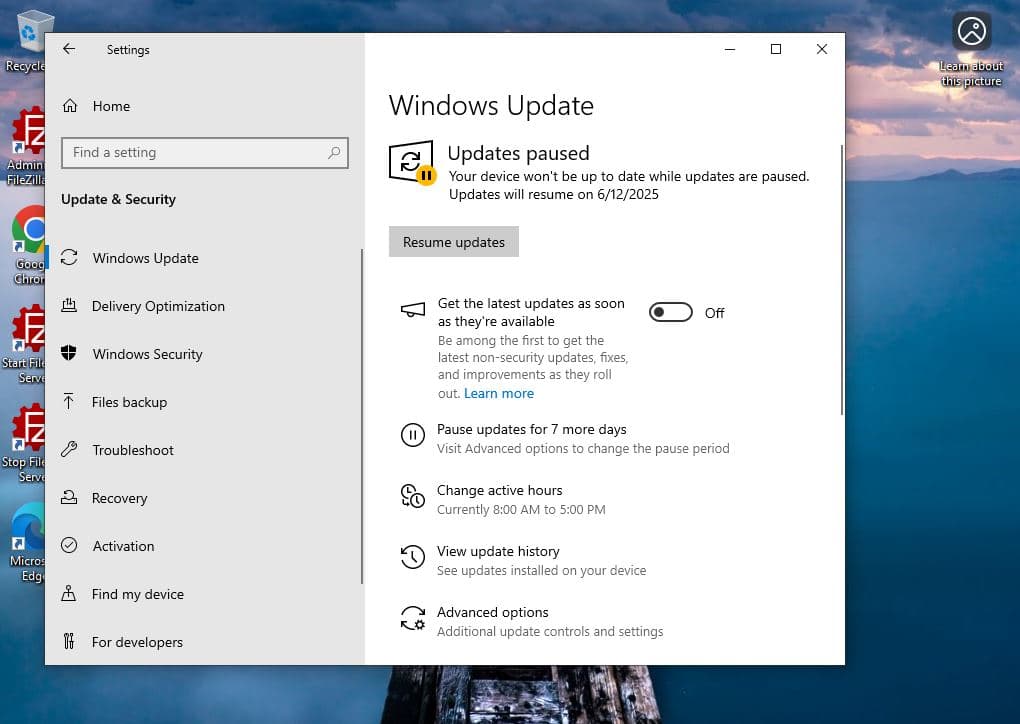This screenshot has width=1020, height=724.
Task: Click the View update history icon
Action: tap(412, 557)
